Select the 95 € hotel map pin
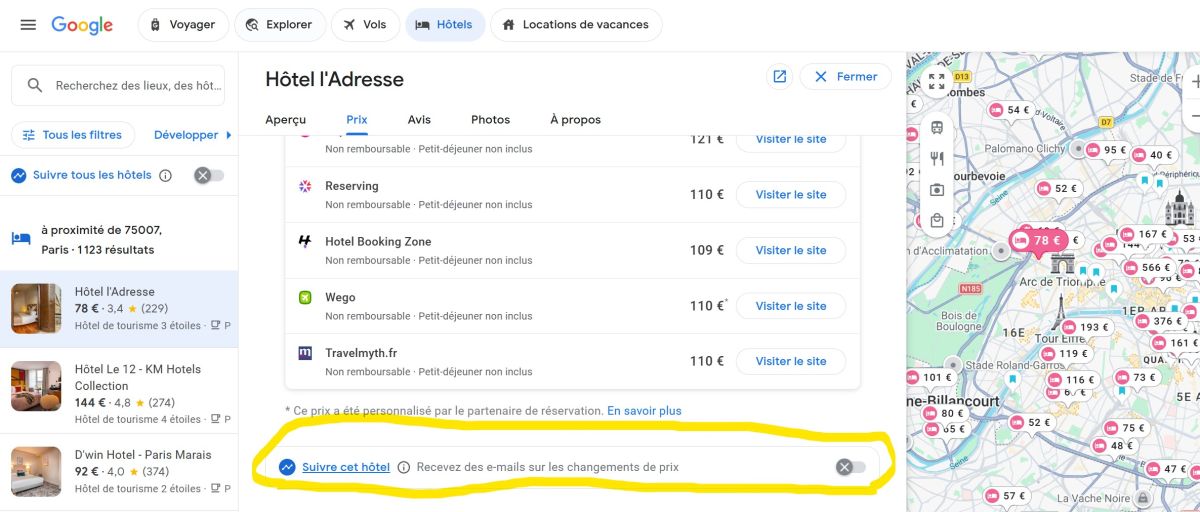Image resolution: width=1200 pixels, height=512 pixels. (x=1107, y=150)
